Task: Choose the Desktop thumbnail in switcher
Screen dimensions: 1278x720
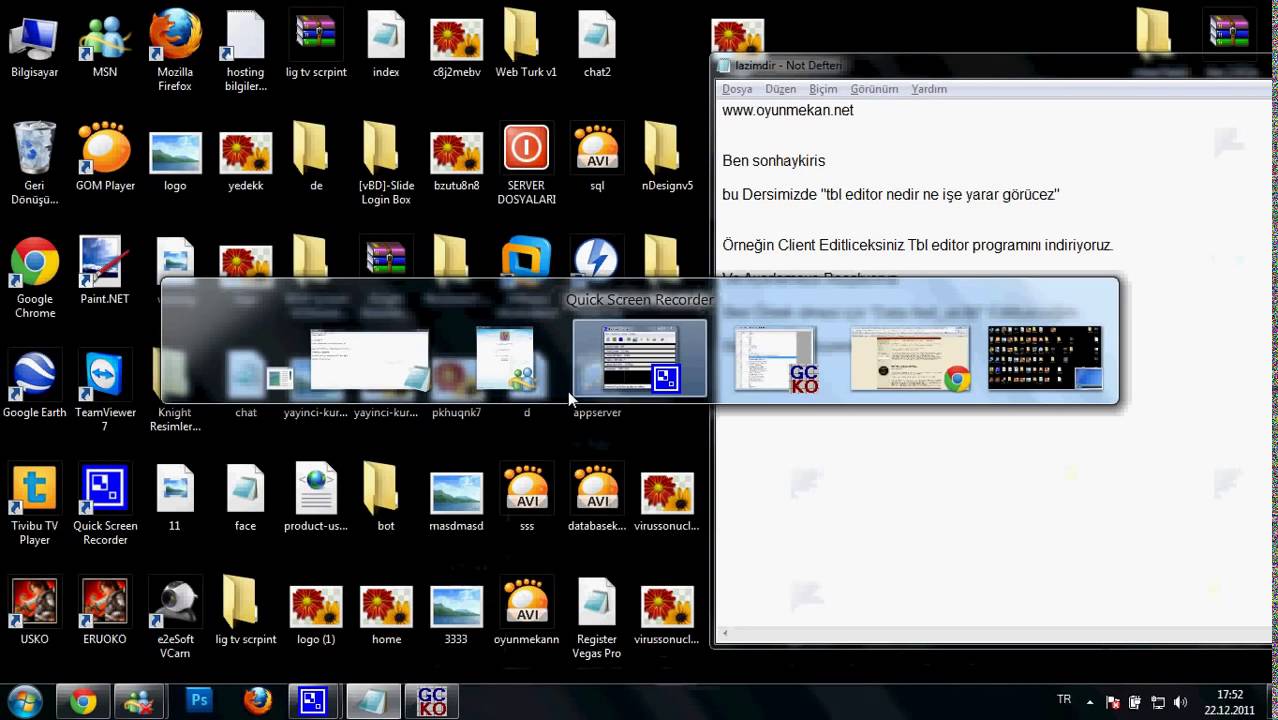Action: (x=1045, y=358)
